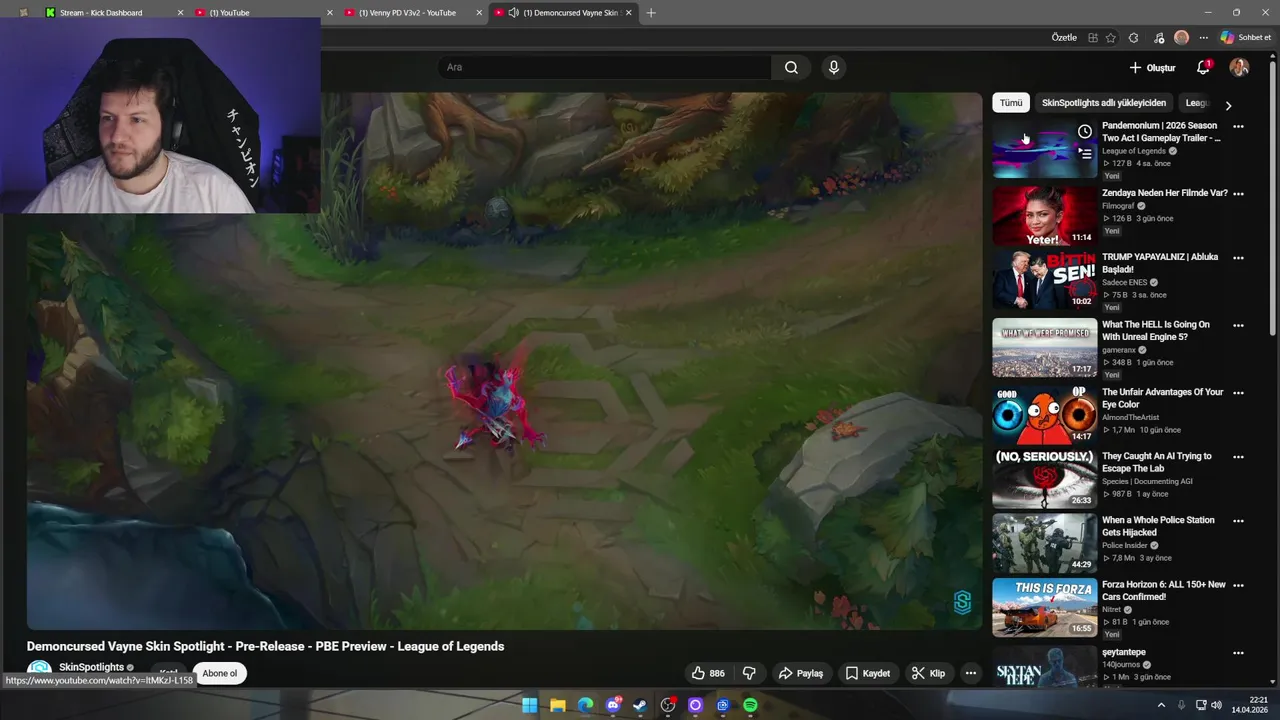Image resolution: width=1280 pixels, height=720 pixels.
Task: Open Copilot Sohbet et chat
Action: click(x=1246, y=38)
